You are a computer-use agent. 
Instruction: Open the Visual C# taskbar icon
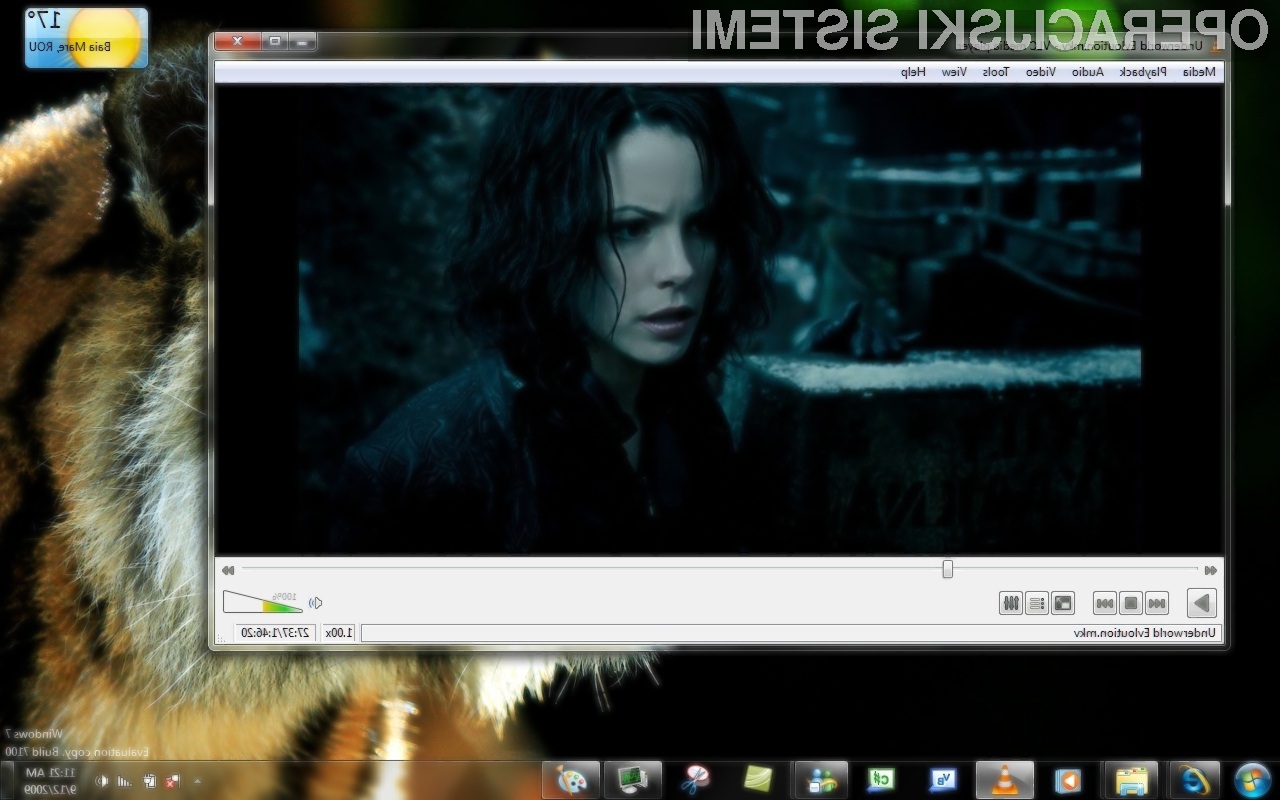click(881, 780)
